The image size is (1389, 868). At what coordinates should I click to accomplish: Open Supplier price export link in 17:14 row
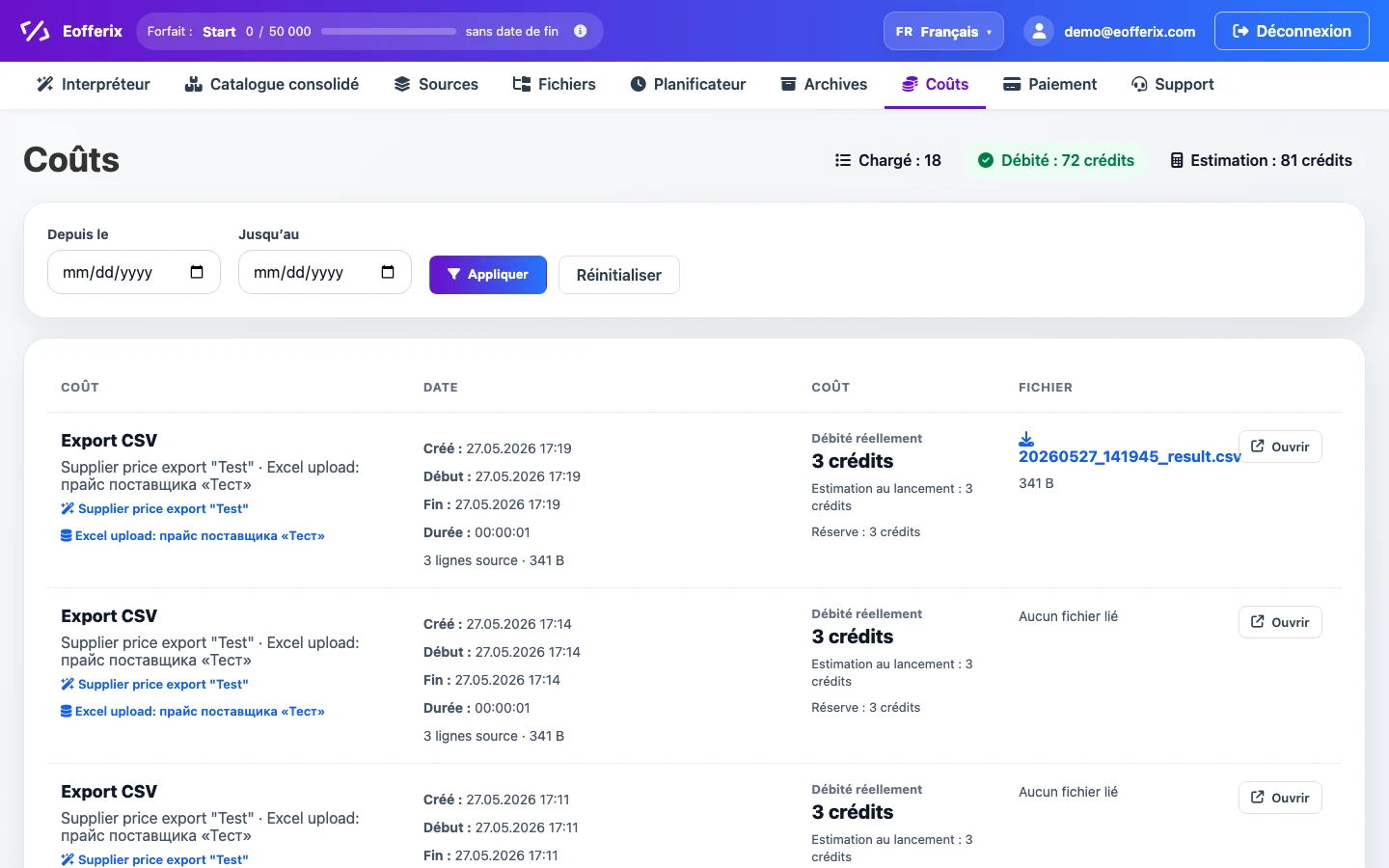[x=154, y=684]
